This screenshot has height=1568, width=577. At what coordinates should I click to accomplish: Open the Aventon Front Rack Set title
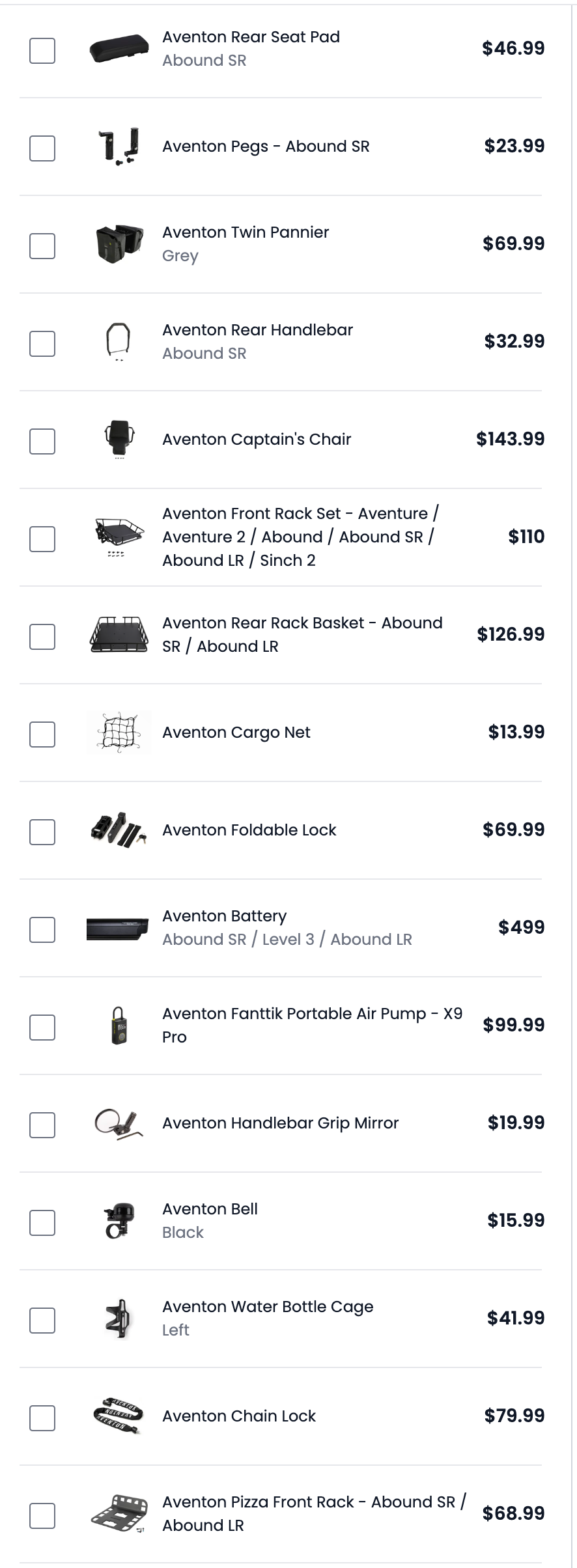click(300, 537)
